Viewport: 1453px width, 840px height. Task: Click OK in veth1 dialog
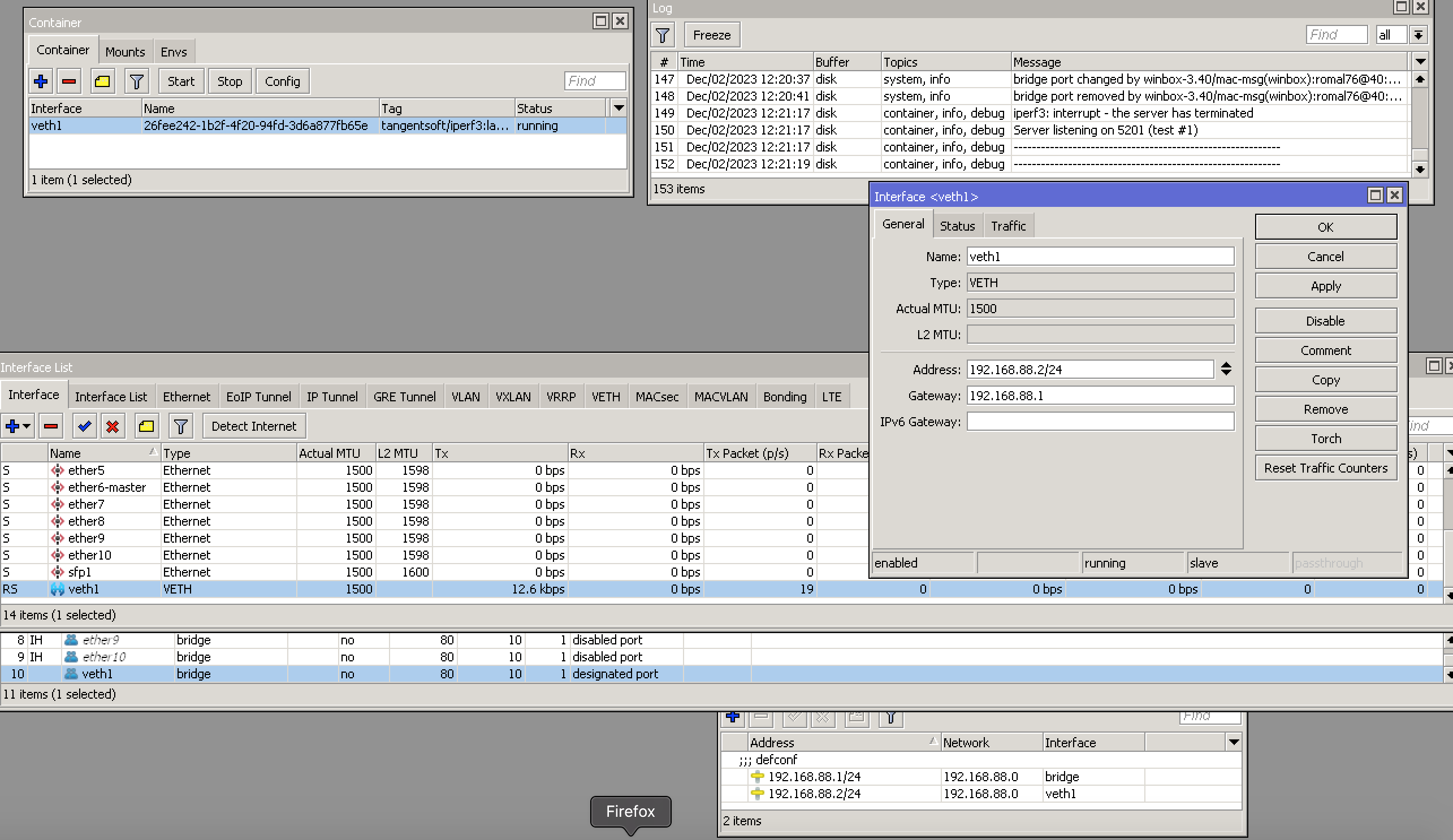coord(1326,227)
